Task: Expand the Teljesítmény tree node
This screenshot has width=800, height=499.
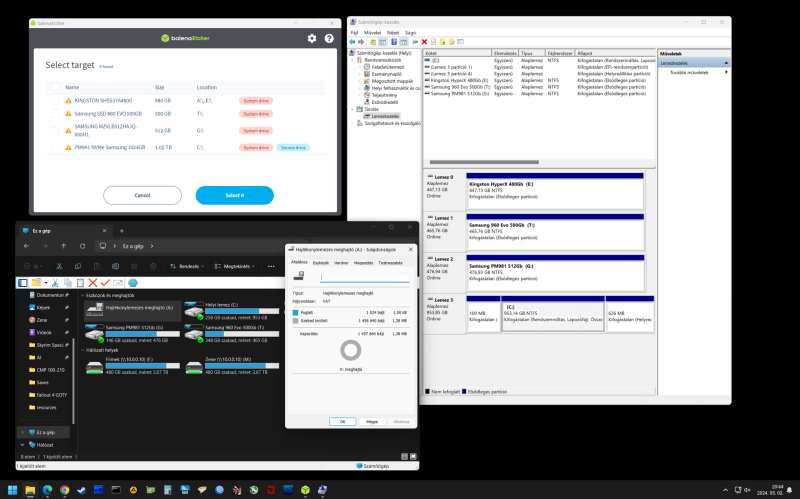Action: point(360,95)
